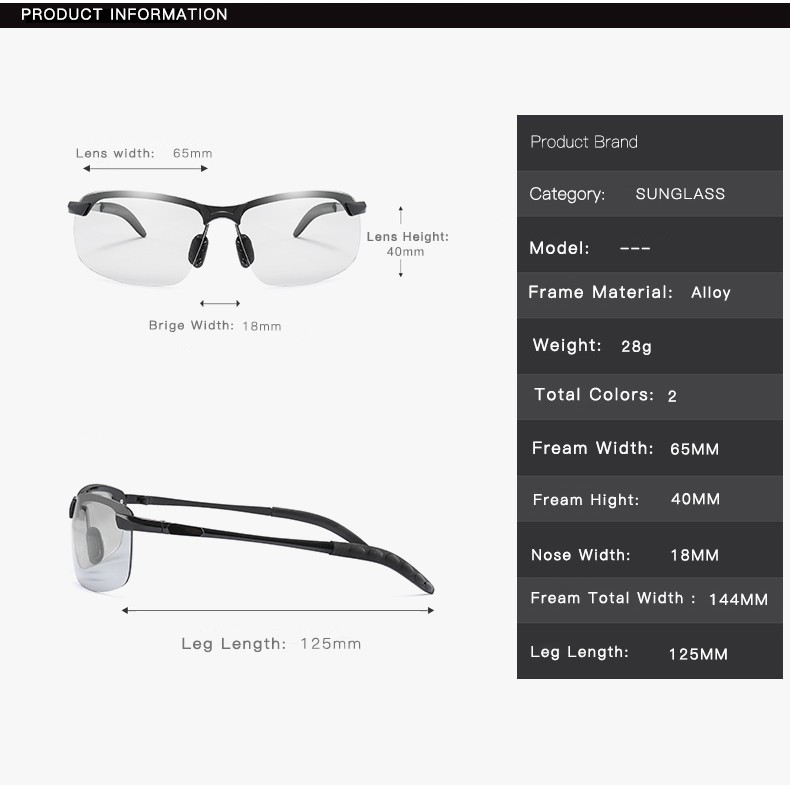Select the front view sunglasses image

pos(217,236)
